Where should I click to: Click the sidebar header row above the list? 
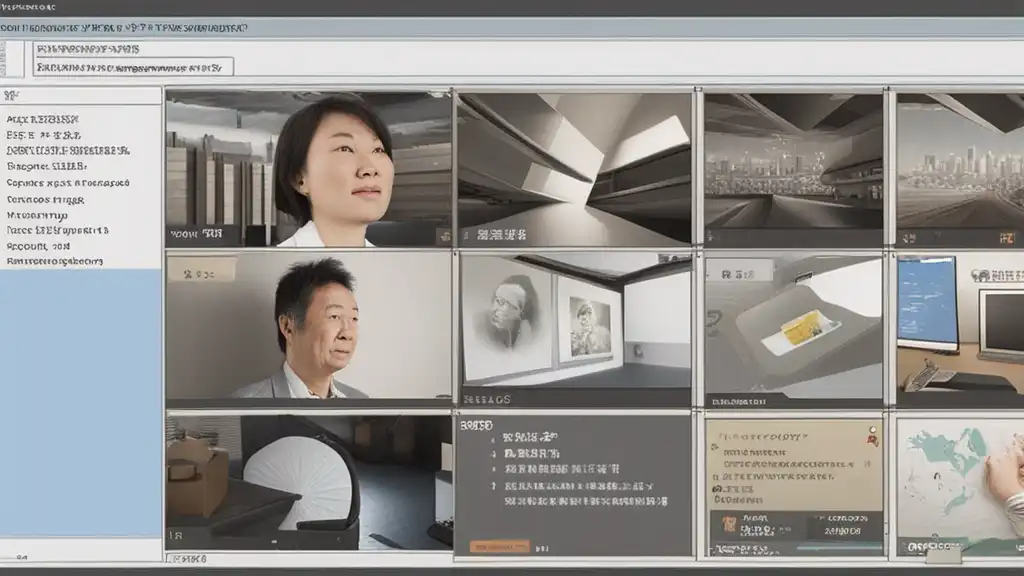pyautogui.click(x=80, y=96)
